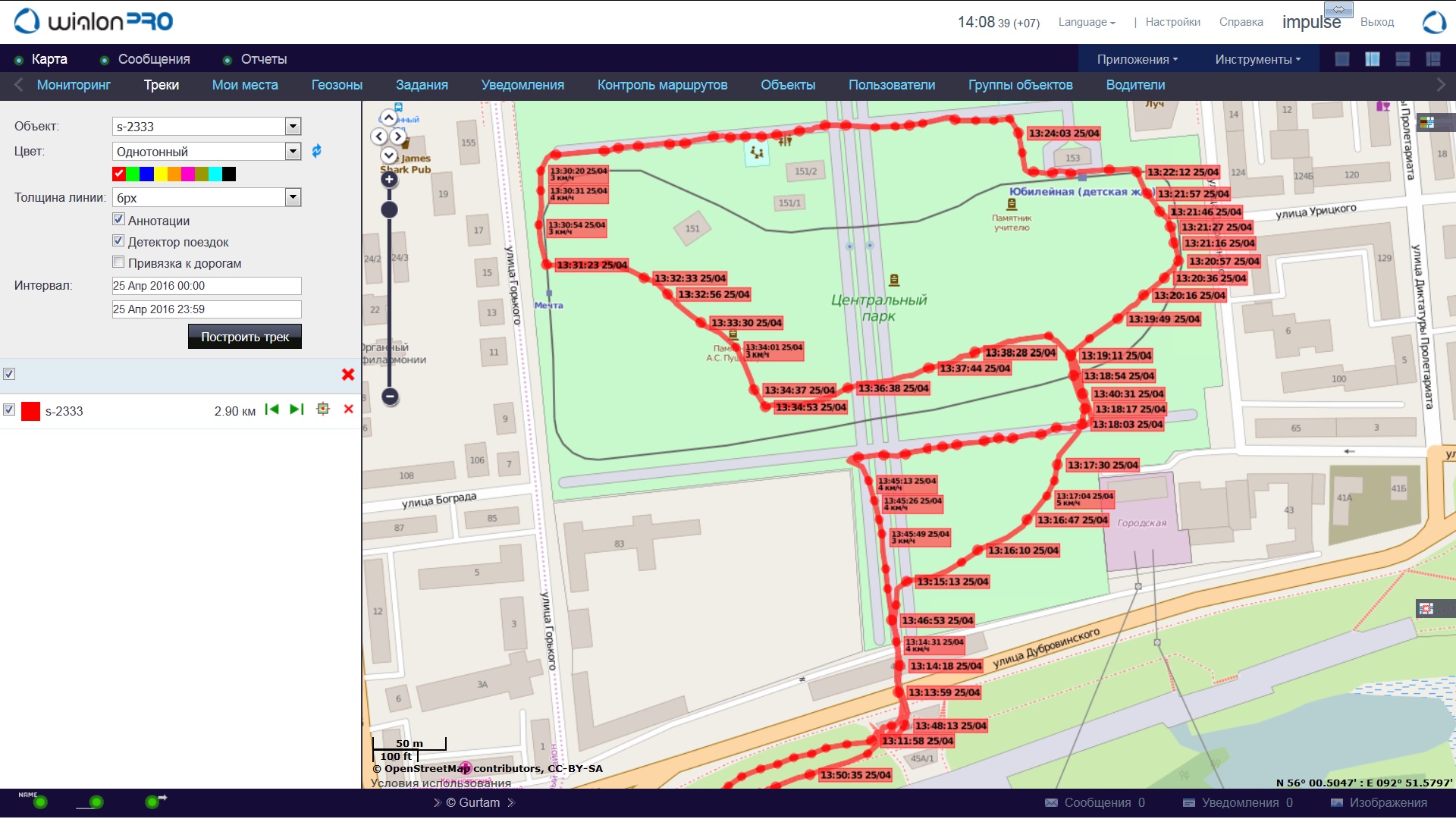Screen dimensions: 1456x819
Task: Select the blue color swatch
Action: 146,174
